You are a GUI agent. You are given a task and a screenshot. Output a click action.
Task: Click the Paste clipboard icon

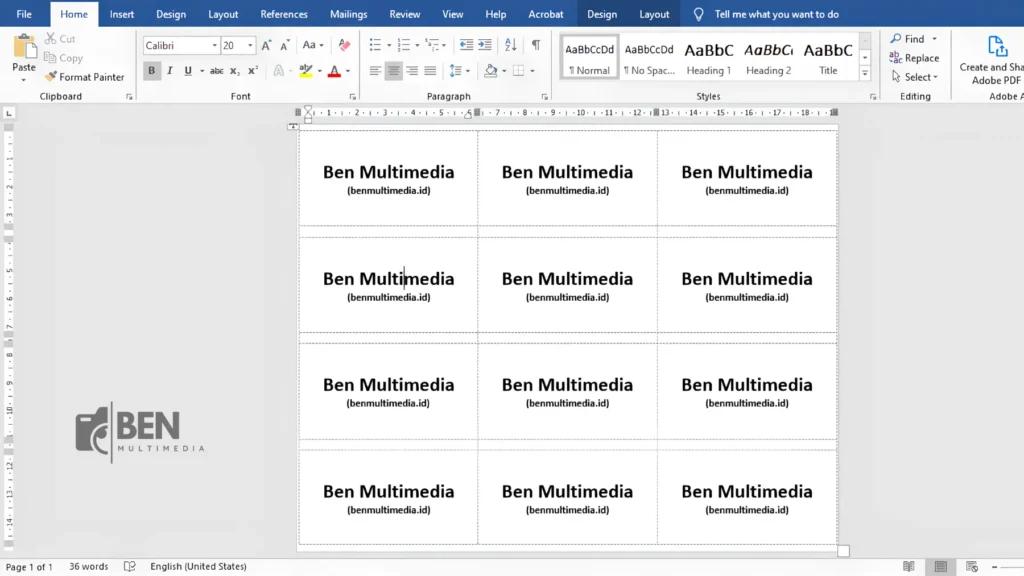pyautogui.click(x=24, y=48)
